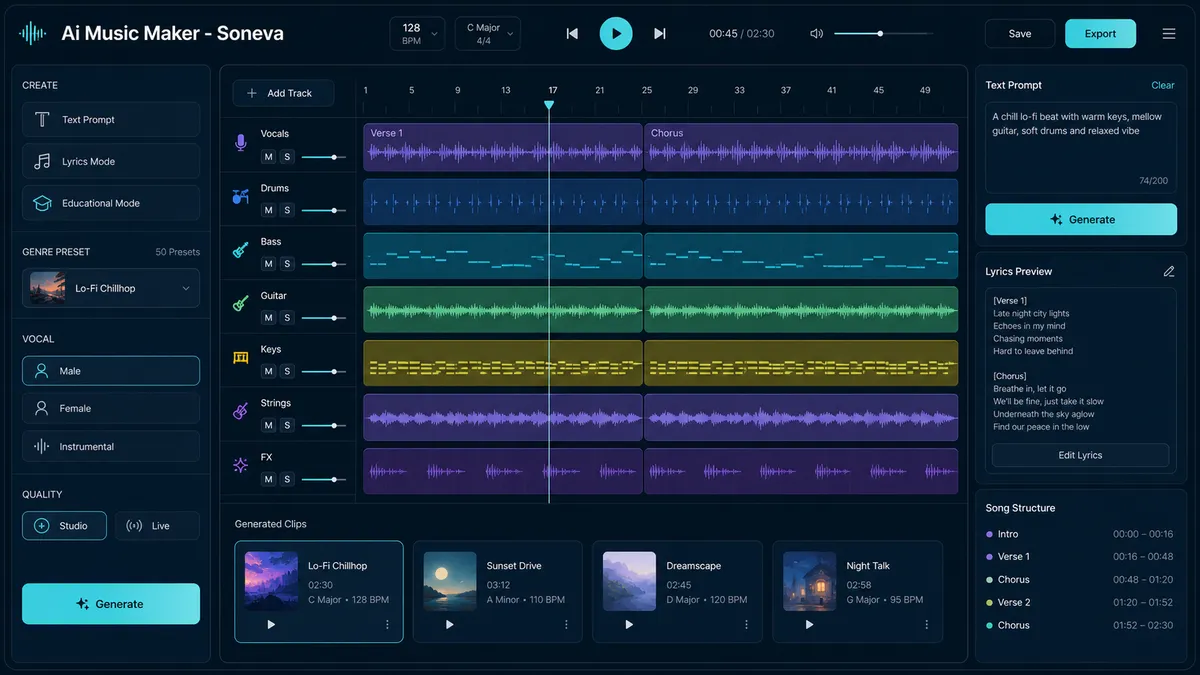The width and height of the screenshot is (1200, 675).
Task: Select the Male vocal option
Action: tap(111, 371)
